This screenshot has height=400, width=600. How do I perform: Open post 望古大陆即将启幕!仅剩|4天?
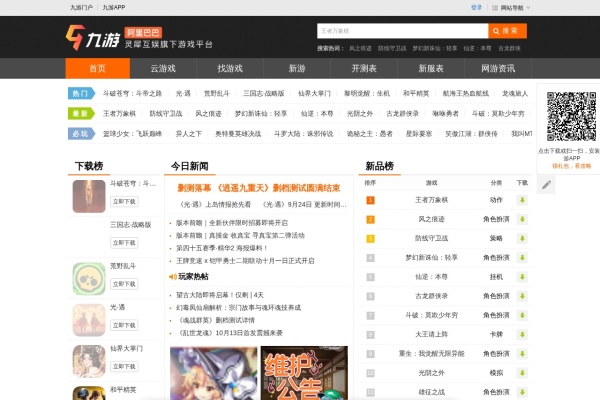[220, 295]
